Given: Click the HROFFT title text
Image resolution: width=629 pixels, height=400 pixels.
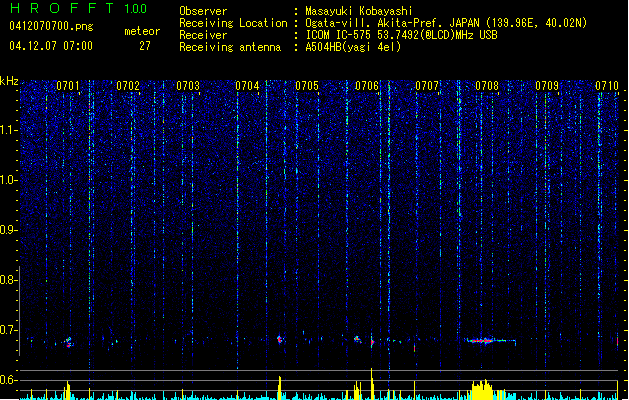Looking at the screenshot, I should pyautogui.click(x=62, y=8).
